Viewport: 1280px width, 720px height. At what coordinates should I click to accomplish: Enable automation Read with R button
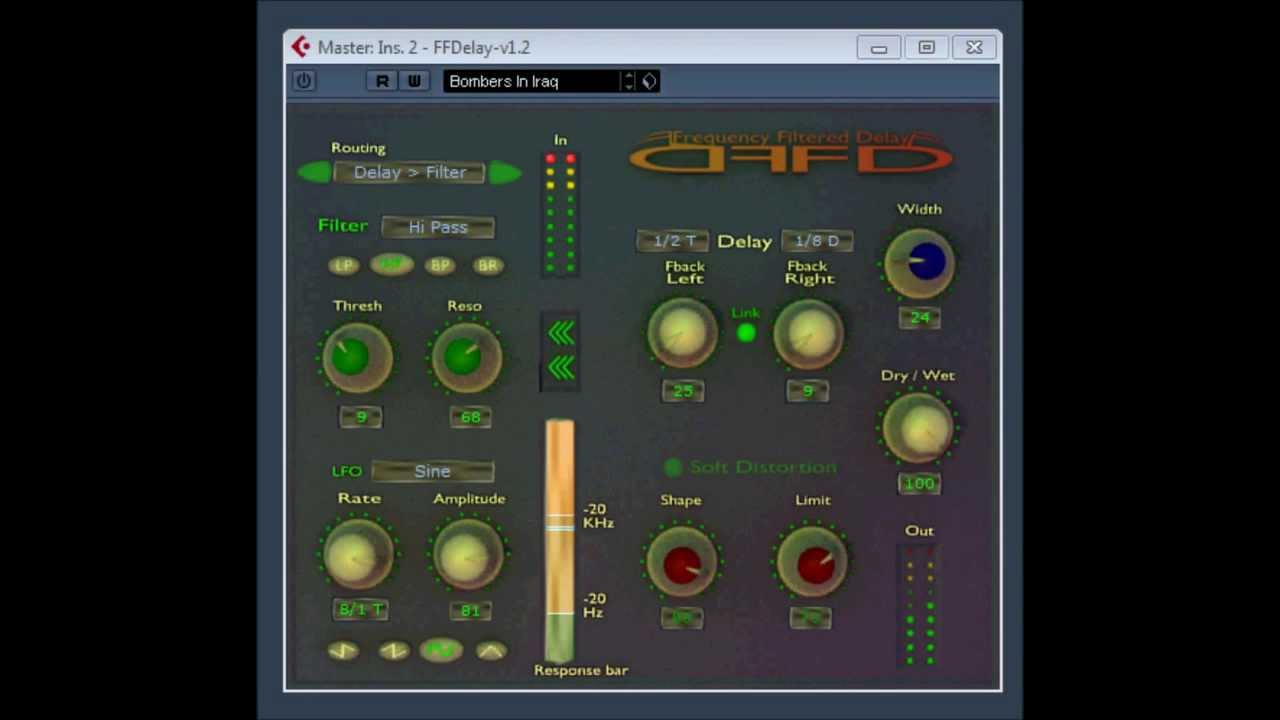pos(381,81)
